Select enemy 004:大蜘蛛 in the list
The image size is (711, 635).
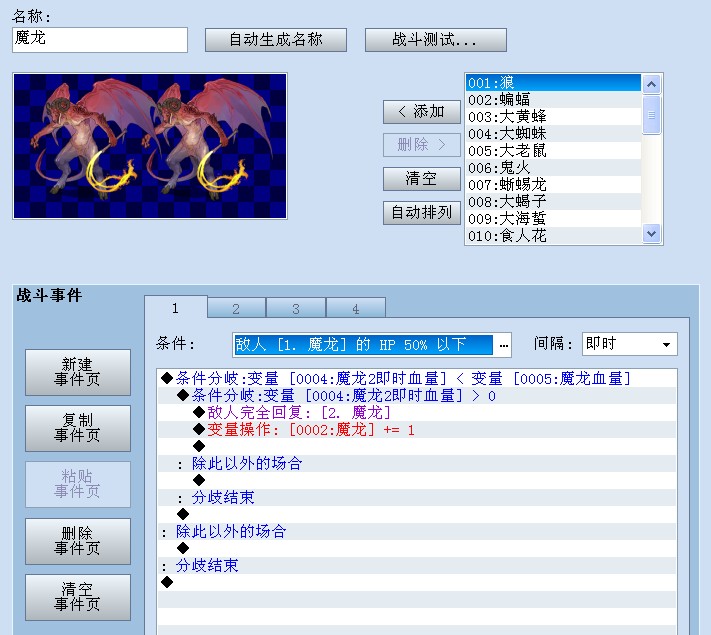pyautogui.click(x=553, y=134)
